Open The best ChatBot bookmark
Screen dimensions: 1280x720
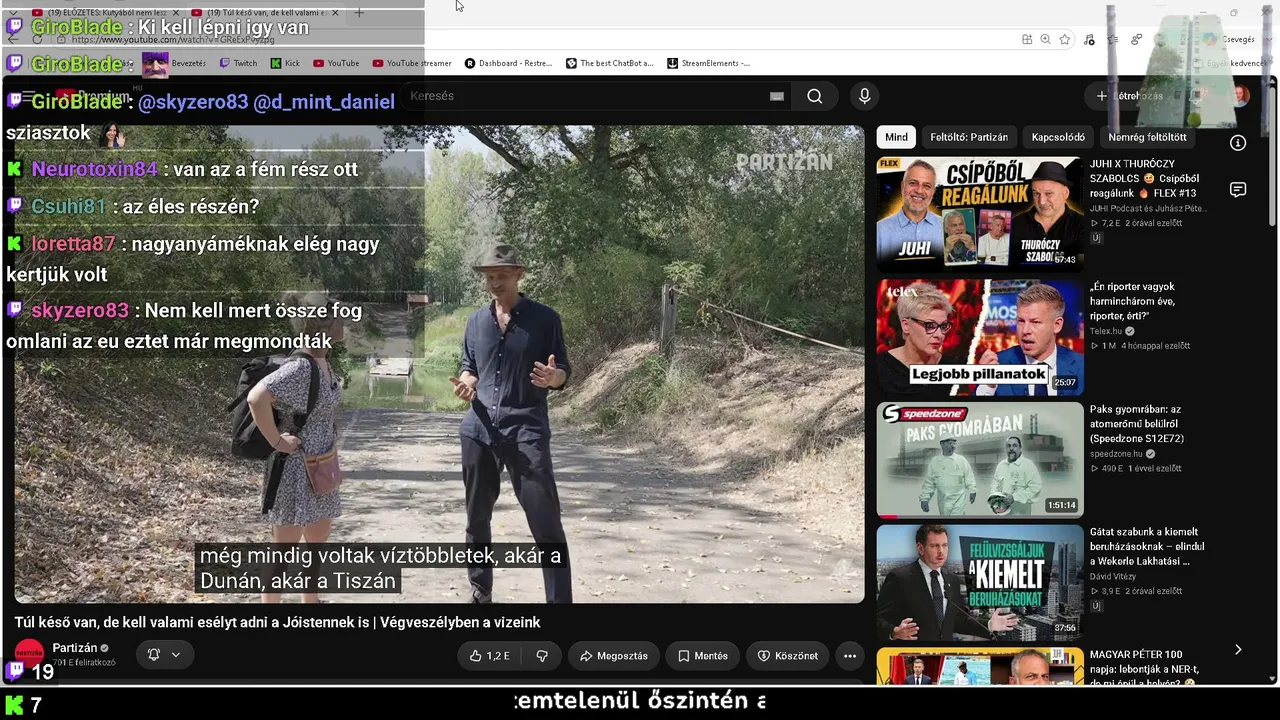click(609, 63)
